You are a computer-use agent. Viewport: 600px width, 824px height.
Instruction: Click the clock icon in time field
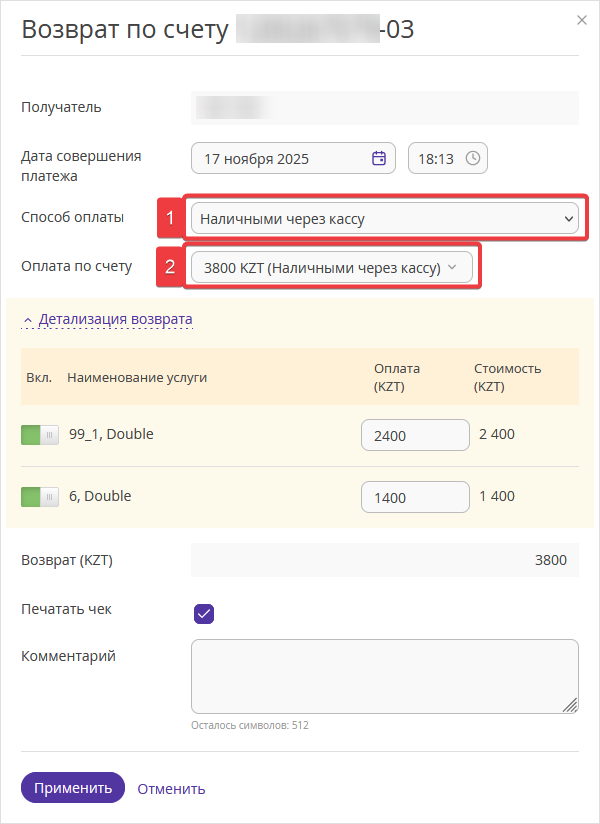473,158
